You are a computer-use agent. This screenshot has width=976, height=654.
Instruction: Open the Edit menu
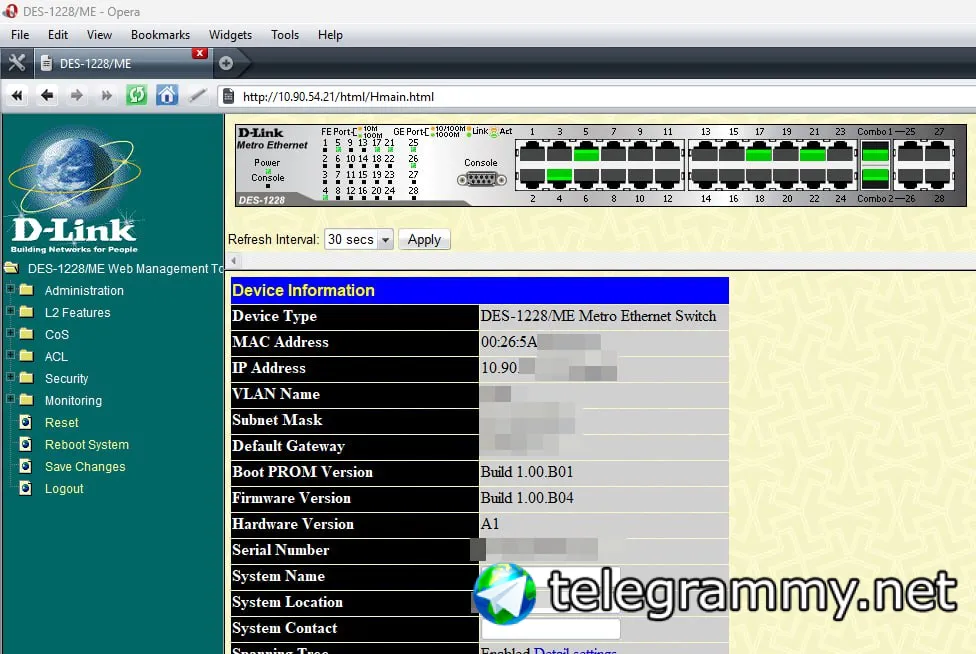coord(58,35)
